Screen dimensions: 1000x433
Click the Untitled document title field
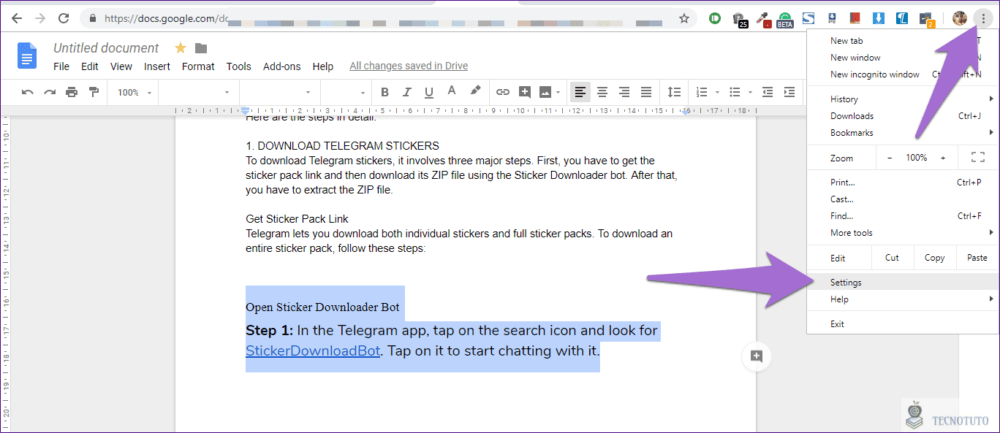tap(106, 48)
